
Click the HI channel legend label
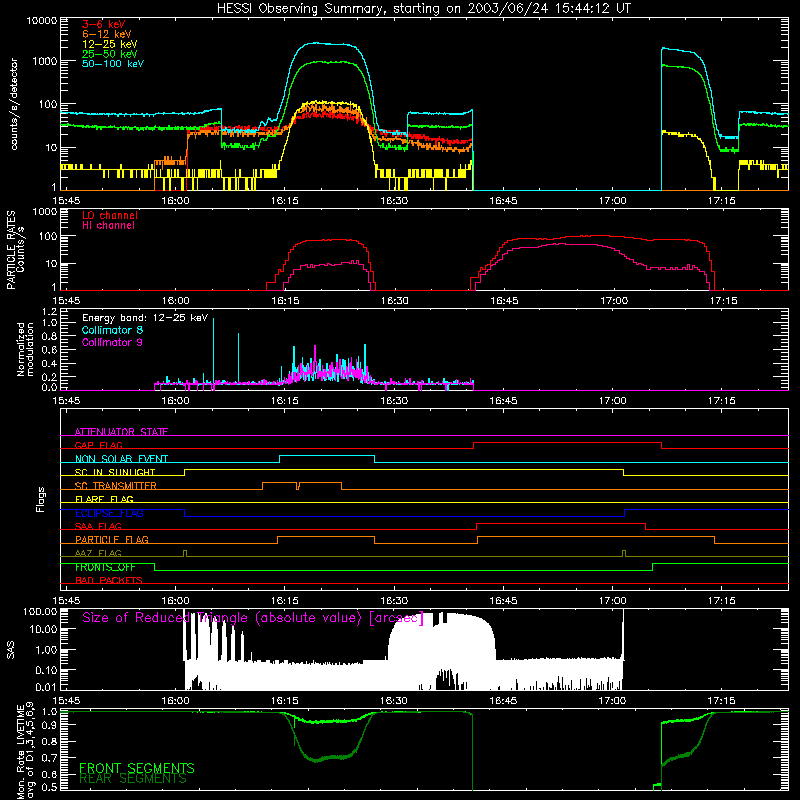pyautogui.click(x=108, y=226)
